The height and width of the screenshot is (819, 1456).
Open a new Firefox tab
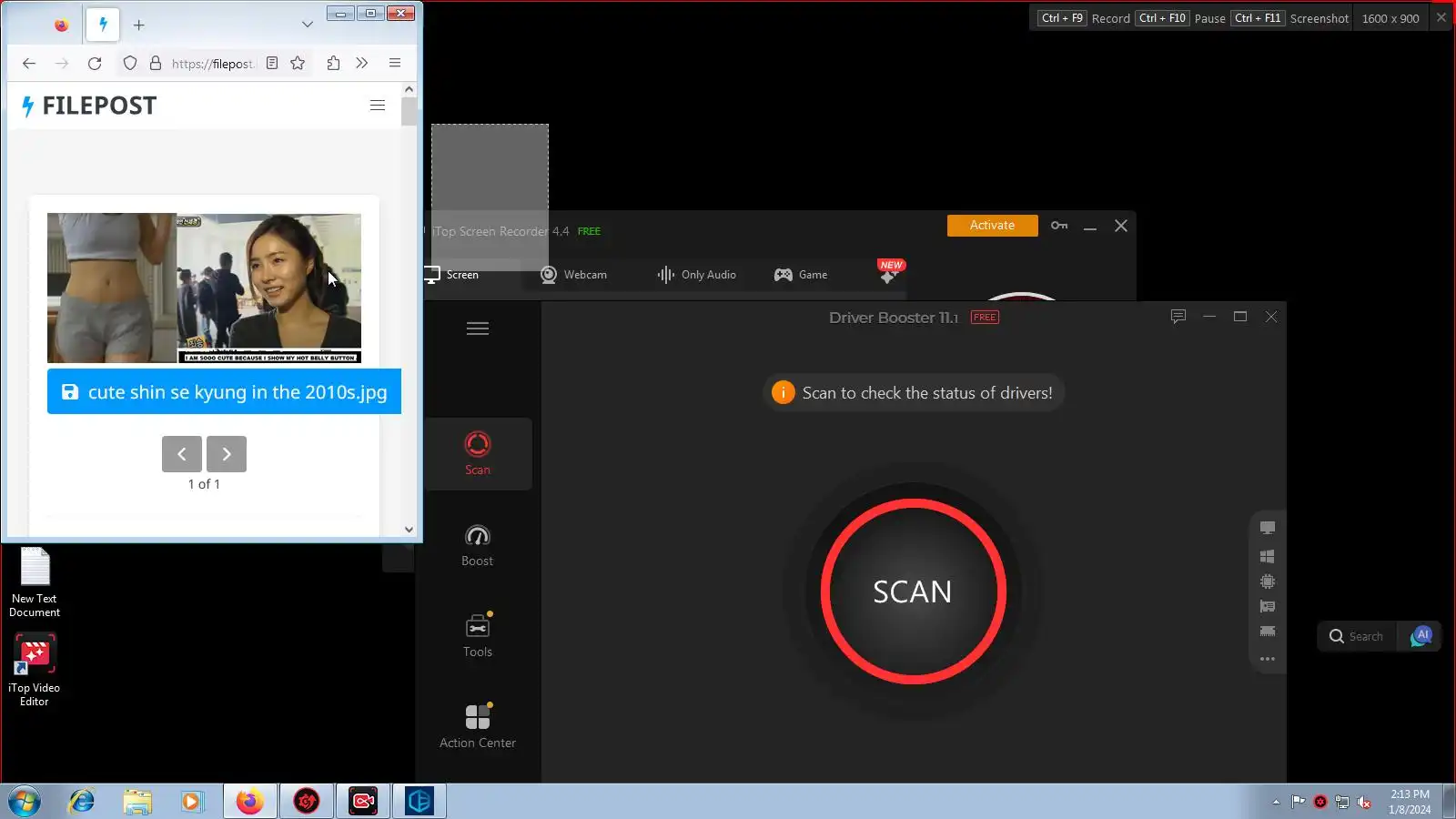pyautogui.click(x=139, y=25)
